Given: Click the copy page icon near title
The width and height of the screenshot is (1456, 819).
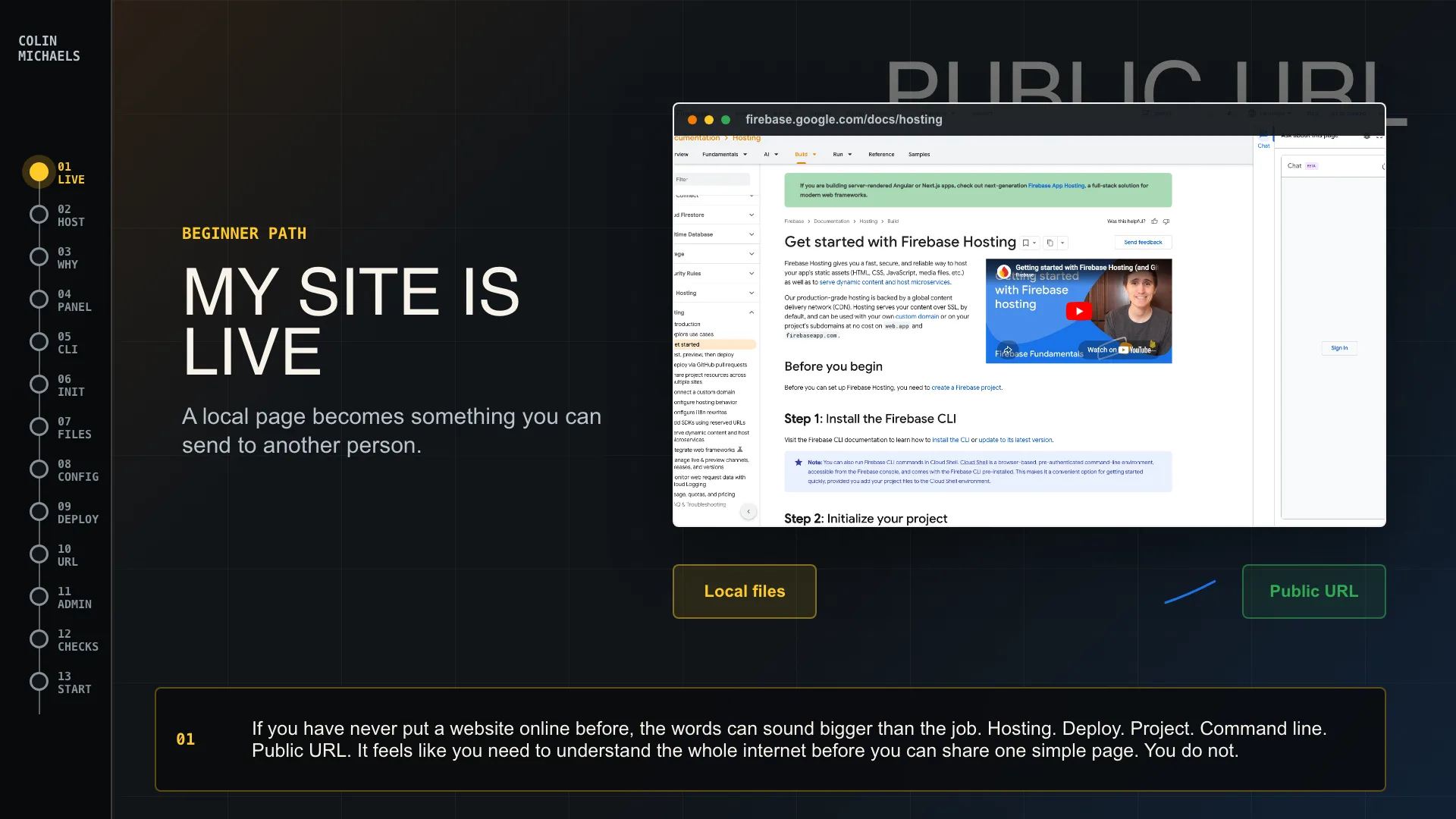Looking at the screenshot, I should pos(1050,243).
